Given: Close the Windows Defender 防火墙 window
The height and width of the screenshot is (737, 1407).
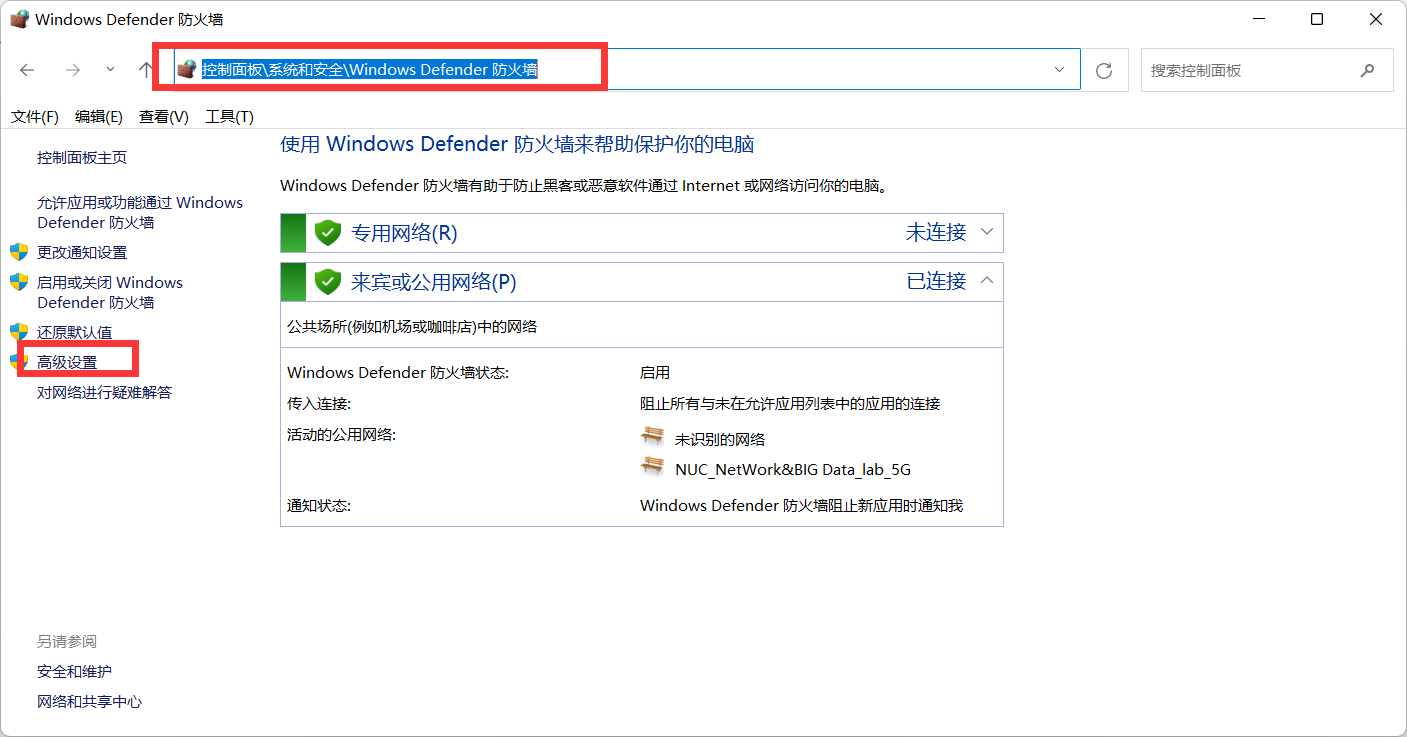Looking at the screenshot, I should [1374, 19].
